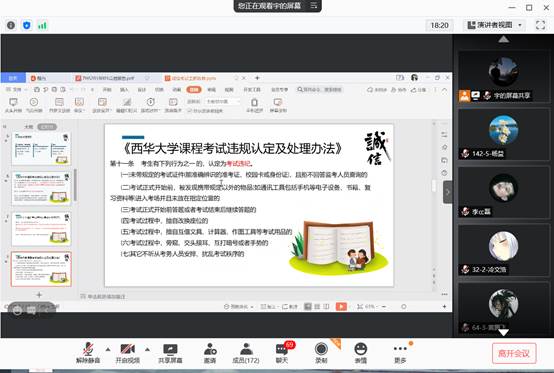554x373 pixels.
Task: Check the network signal status icon
Action: click(x=42, y=25)
